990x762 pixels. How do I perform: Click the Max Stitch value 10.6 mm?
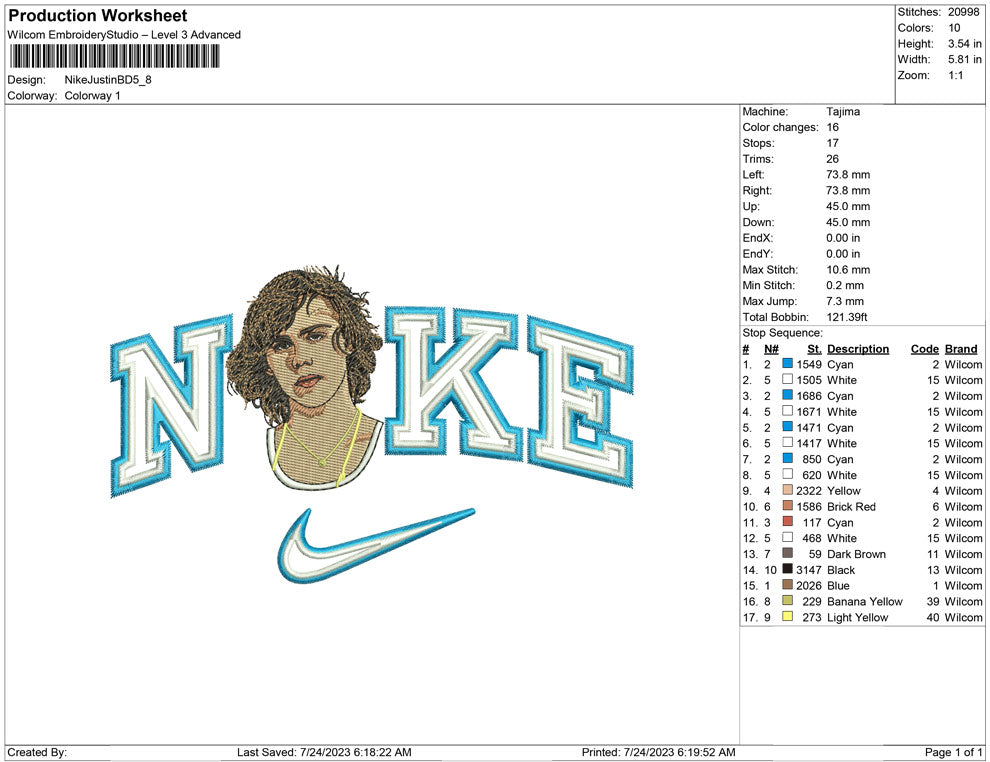pyautogui.click(x=848, y=270)
